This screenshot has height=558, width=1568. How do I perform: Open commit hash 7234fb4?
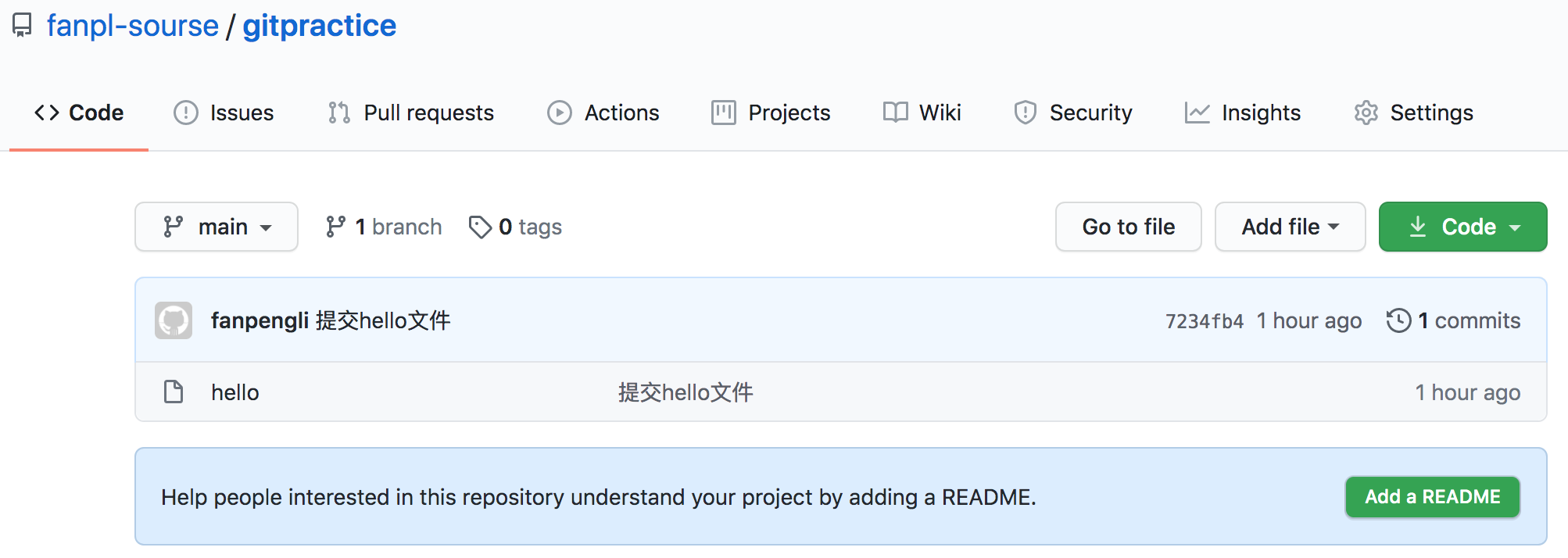[1204, 321]
